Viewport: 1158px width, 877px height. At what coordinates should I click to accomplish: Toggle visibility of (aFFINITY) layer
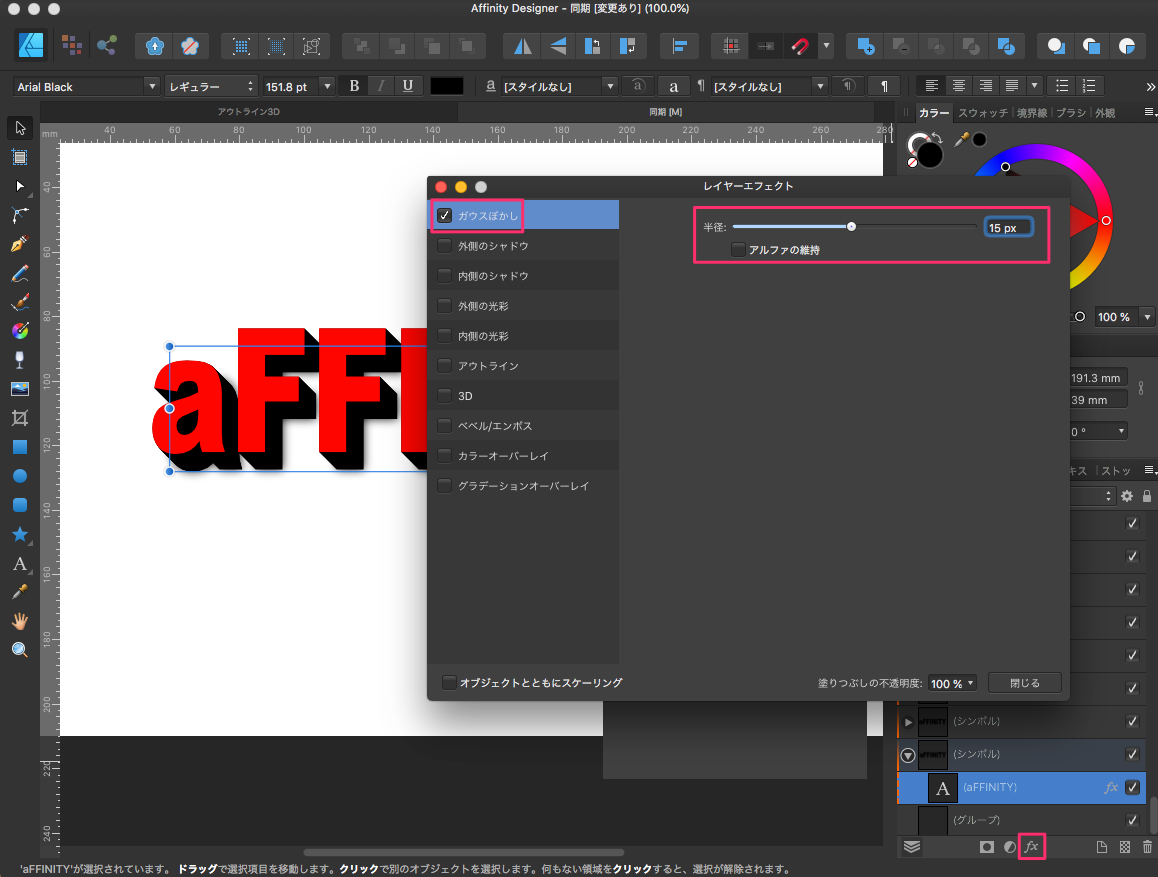point(1132,787)
